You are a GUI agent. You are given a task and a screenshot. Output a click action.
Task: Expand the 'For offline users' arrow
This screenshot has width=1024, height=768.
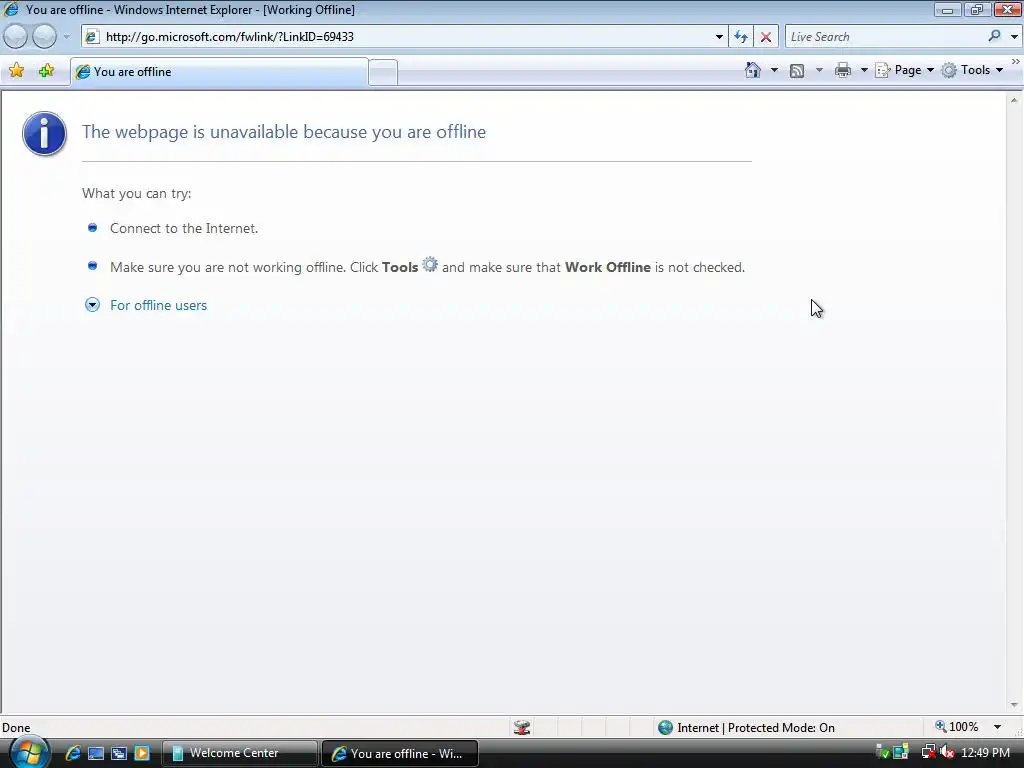(92, 305)
